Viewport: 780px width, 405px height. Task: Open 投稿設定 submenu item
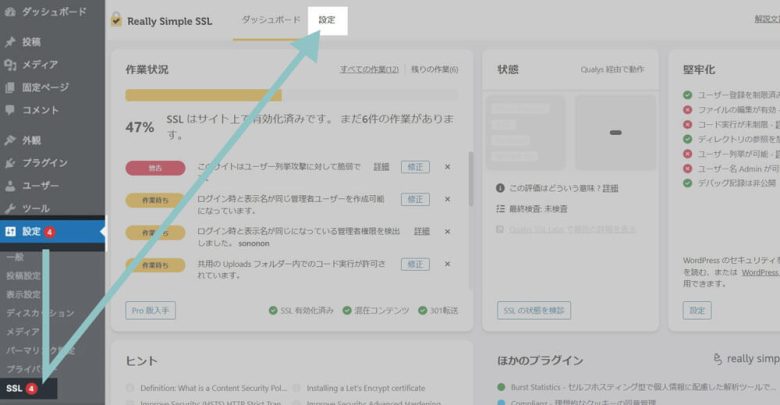(x=23, y=276)
